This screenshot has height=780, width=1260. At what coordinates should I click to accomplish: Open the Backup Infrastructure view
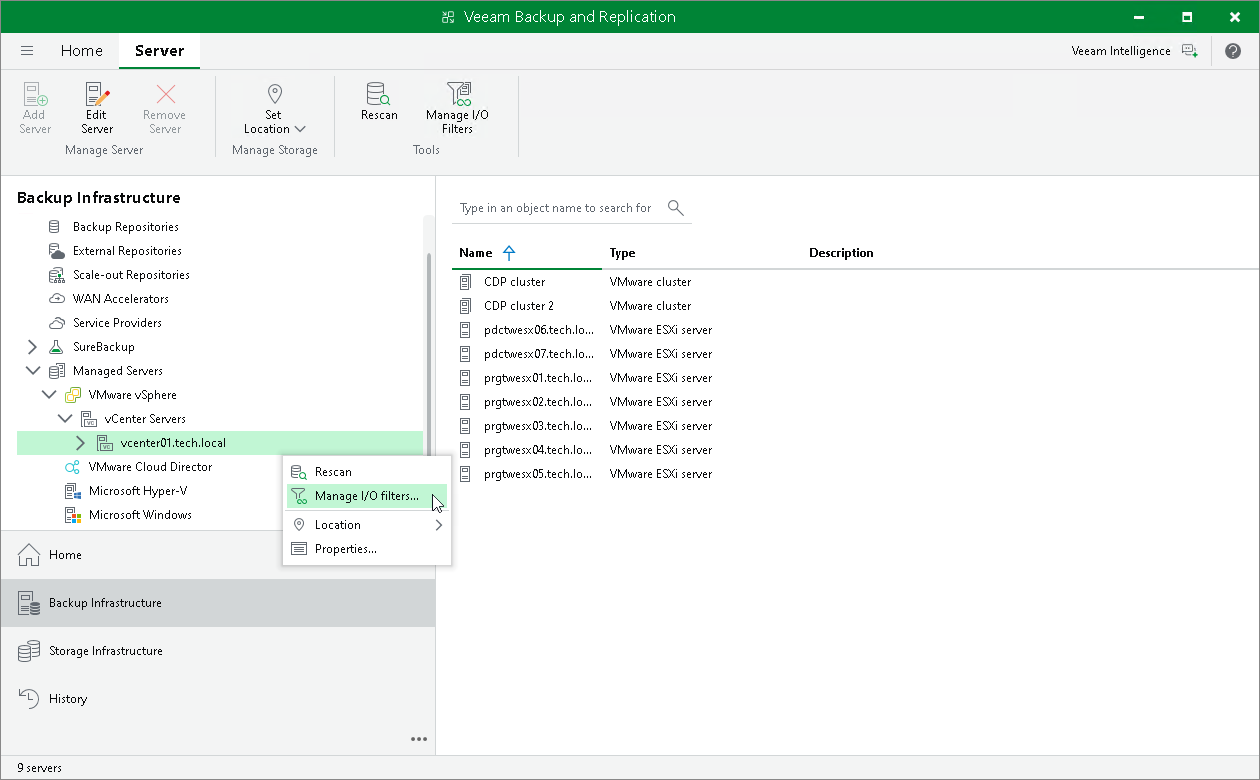click(x=218, y=603)
